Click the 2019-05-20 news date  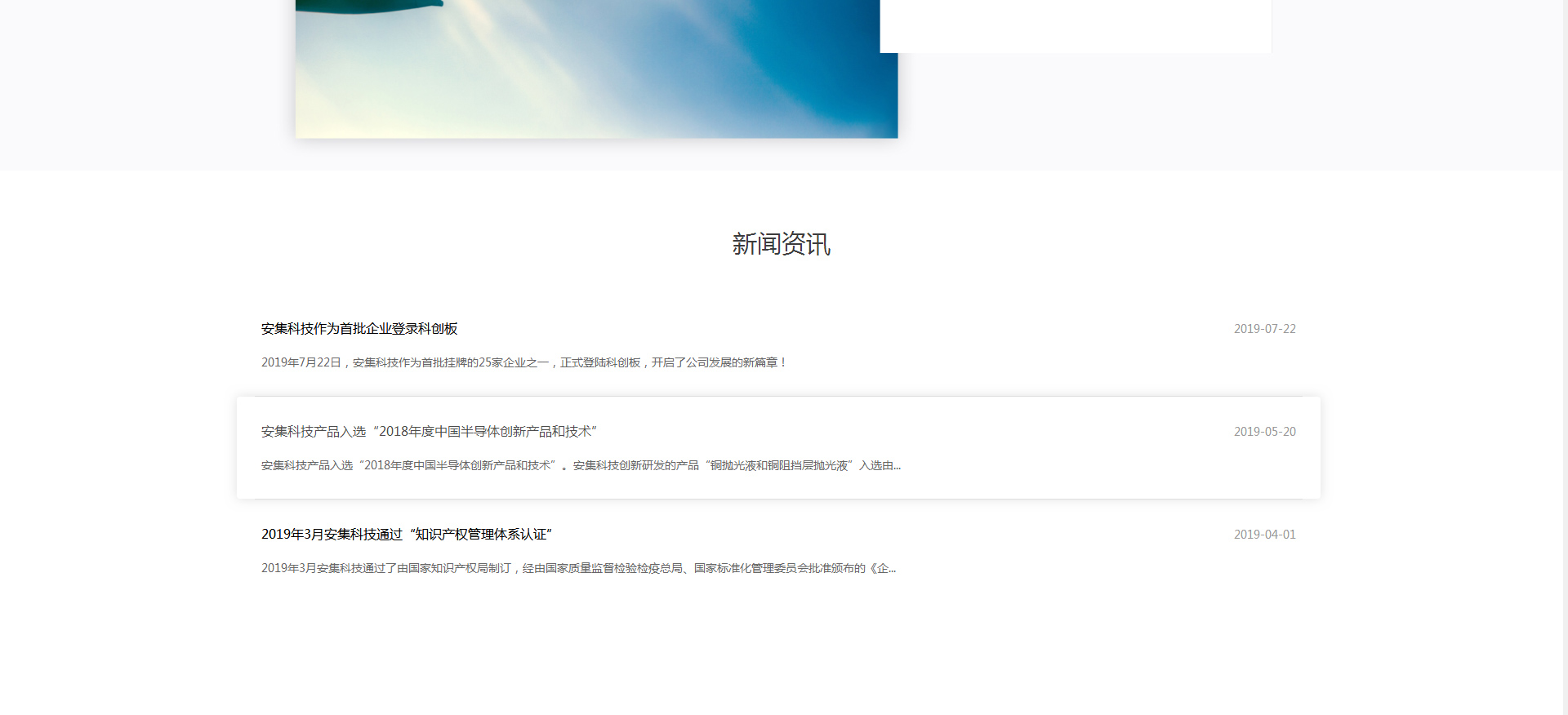click(1264, 432)
